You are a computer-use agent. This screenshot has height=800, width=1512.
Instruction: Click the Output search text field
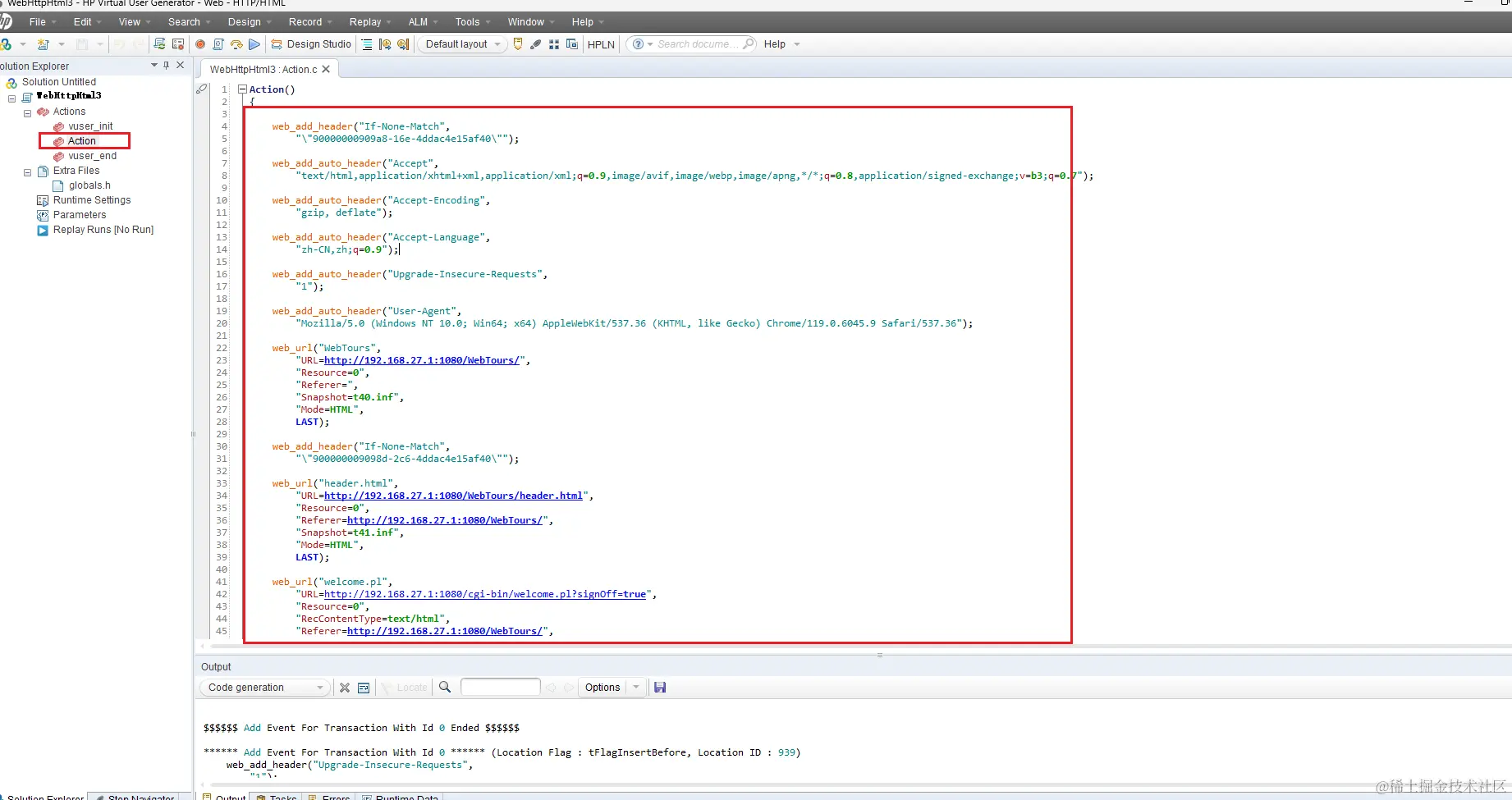(x=501, y=688)
